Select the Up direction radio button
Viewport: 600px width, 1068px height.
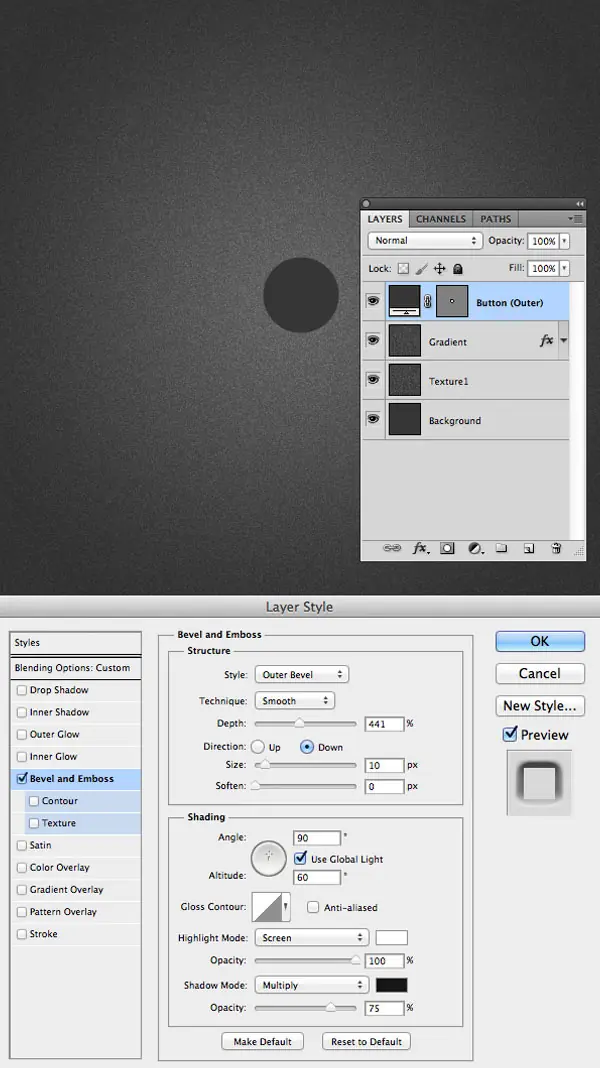(258, 747)
